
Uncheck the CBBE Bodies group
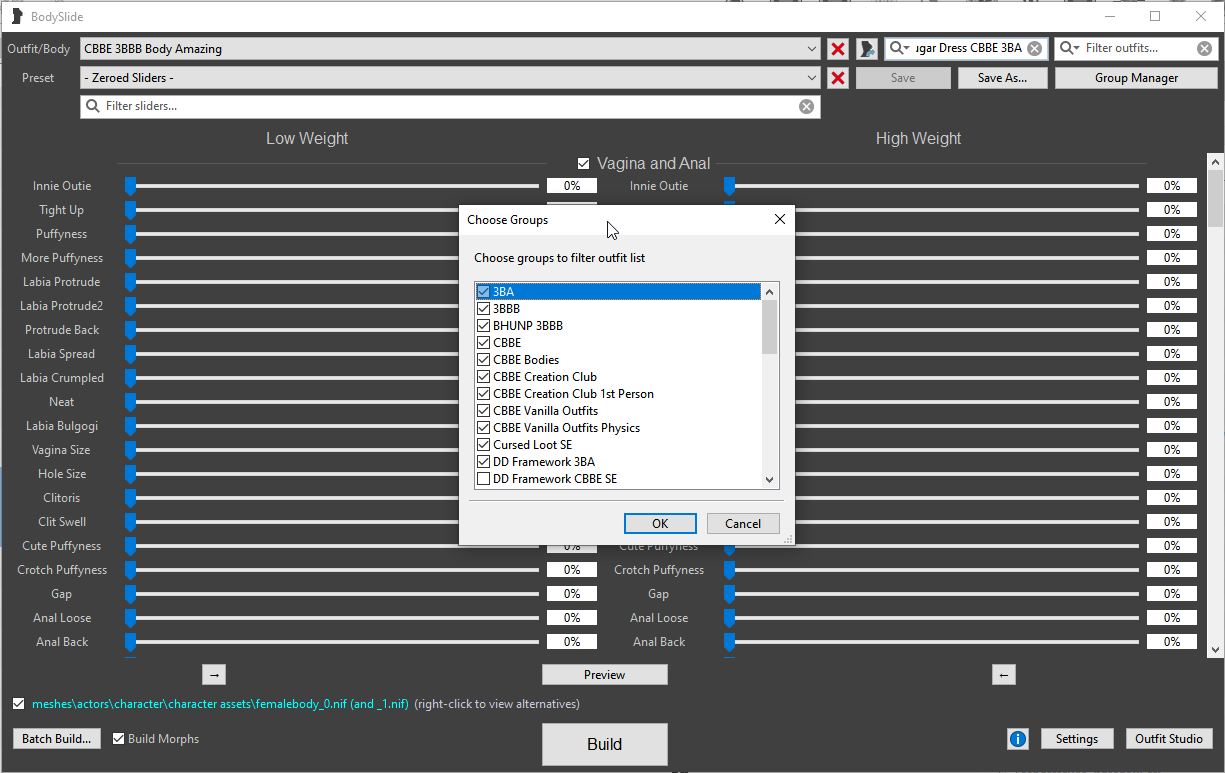pos(484,360)
